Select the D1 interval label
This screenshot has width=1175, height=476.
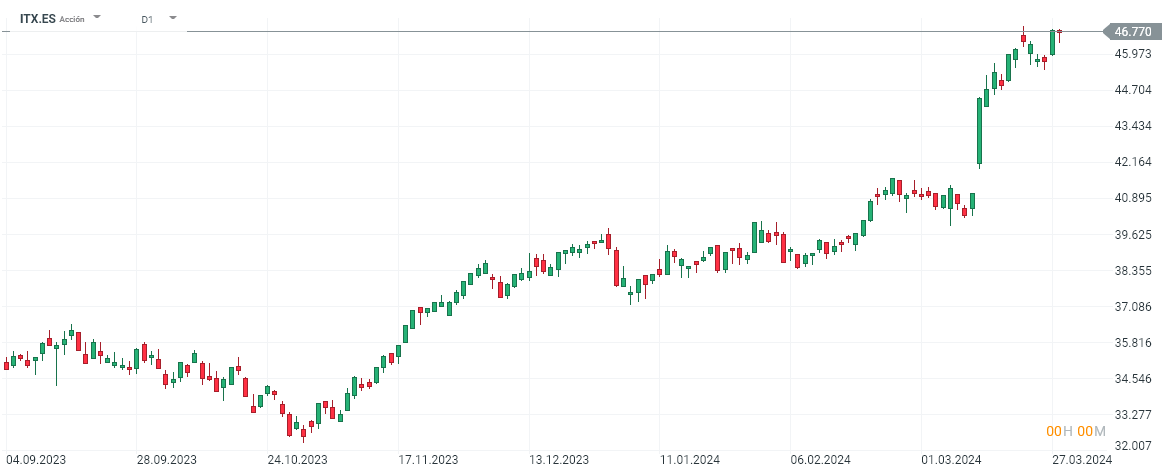tap(147, 19)
